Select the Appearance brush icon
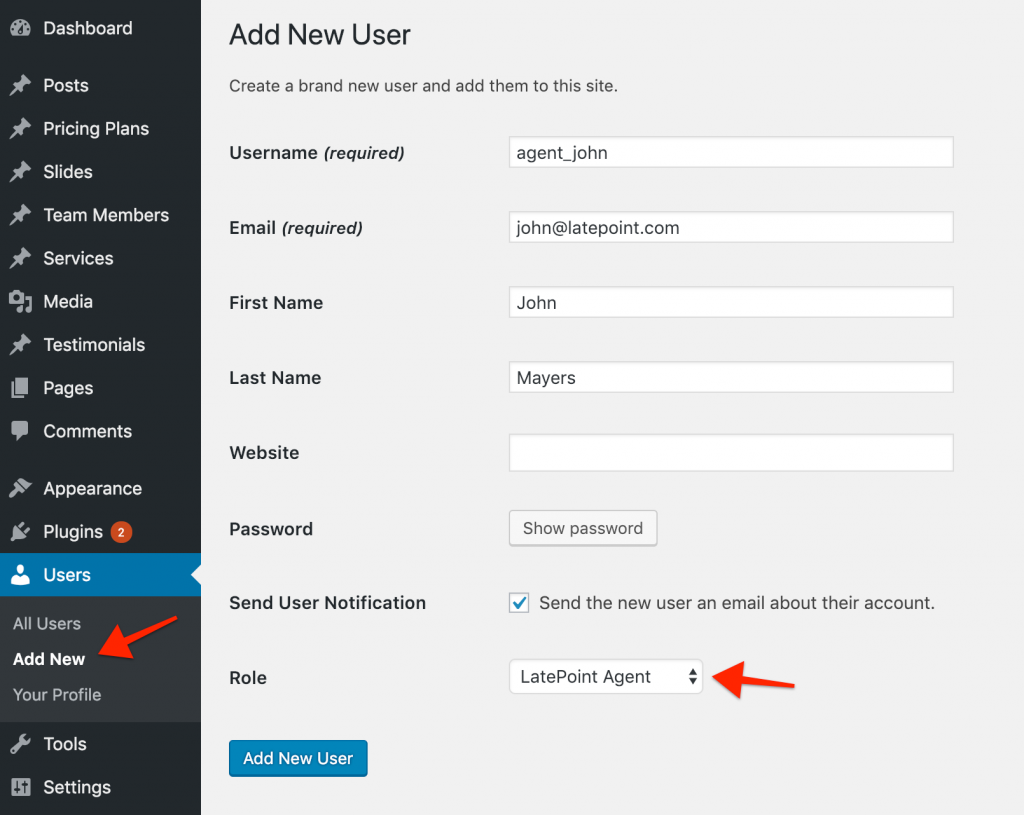Viewport: 1024px width, 815px height. point(21,488)
